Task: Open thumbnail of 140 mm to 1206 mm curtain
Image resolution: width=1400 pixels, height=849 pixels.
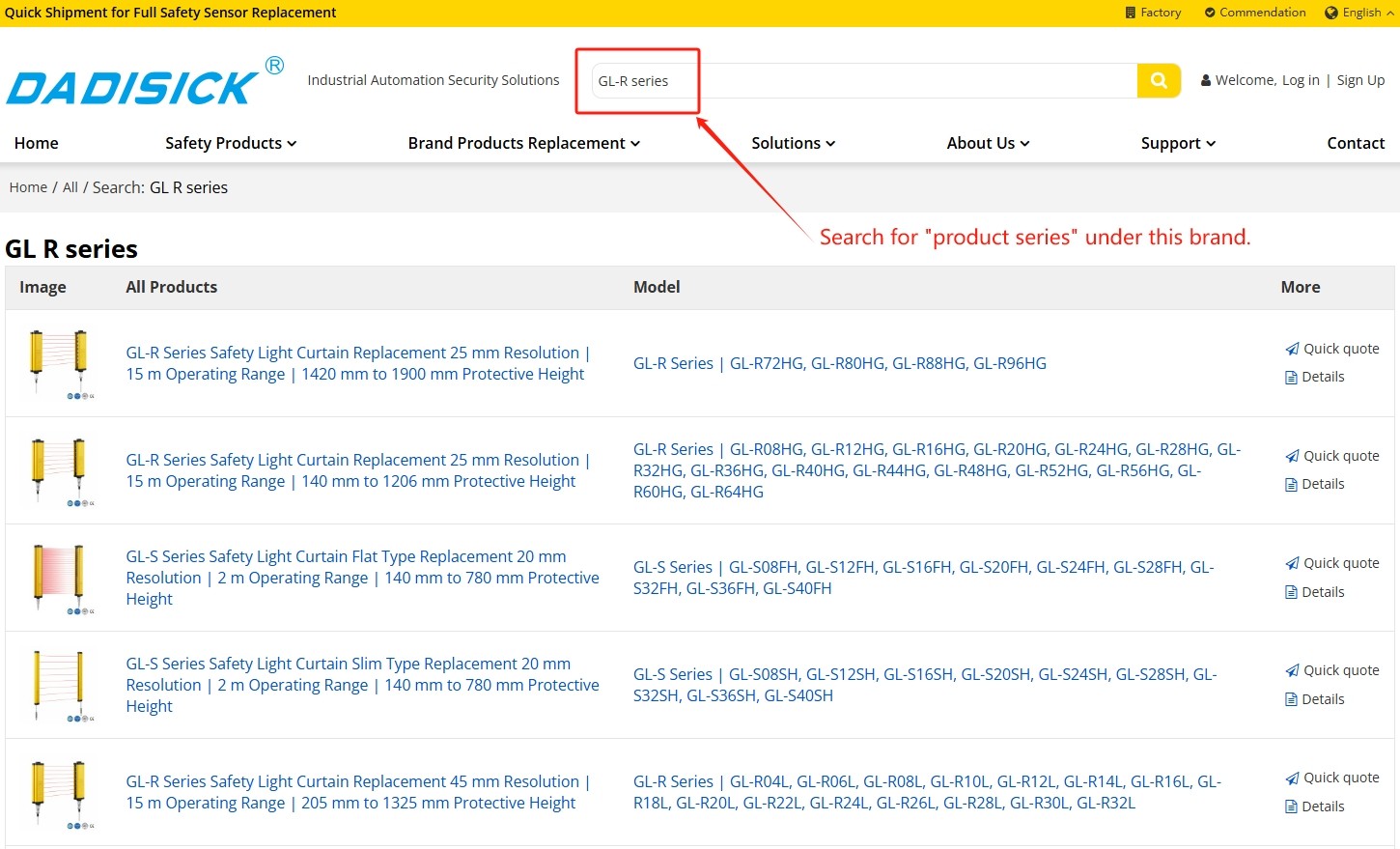Action: [60, 470]
